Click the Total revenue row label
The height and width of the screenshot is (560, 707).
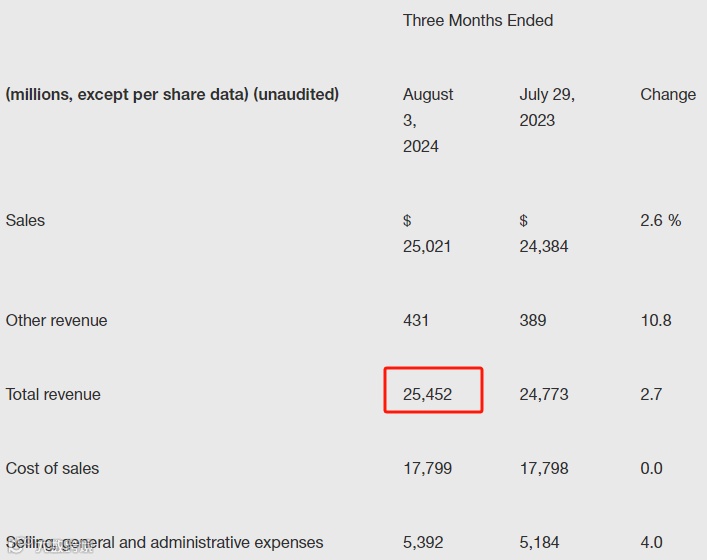tap(53, 395)
